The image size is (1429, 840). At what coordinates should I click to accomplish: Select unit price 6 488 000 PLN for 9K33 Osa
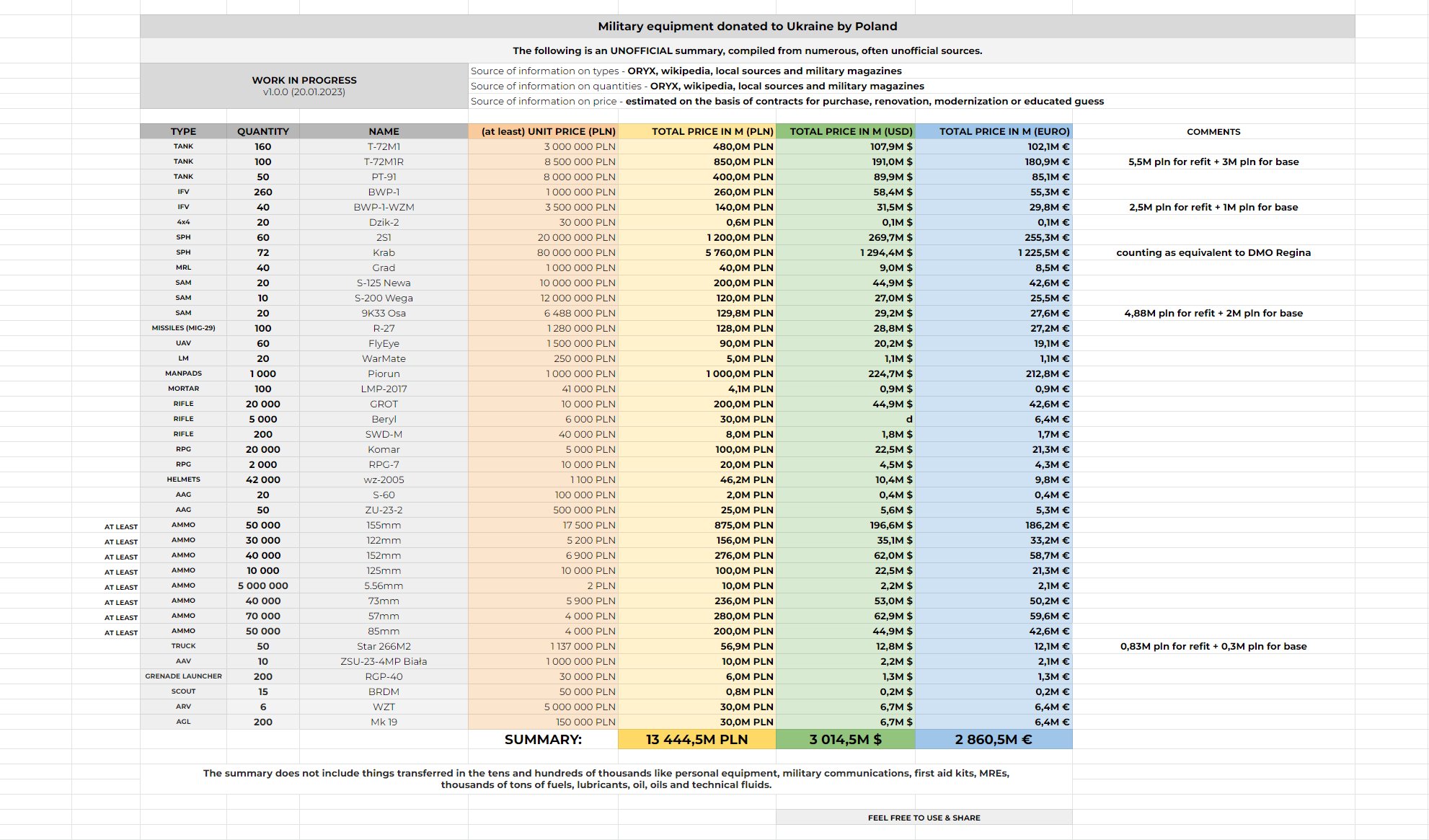543,313
